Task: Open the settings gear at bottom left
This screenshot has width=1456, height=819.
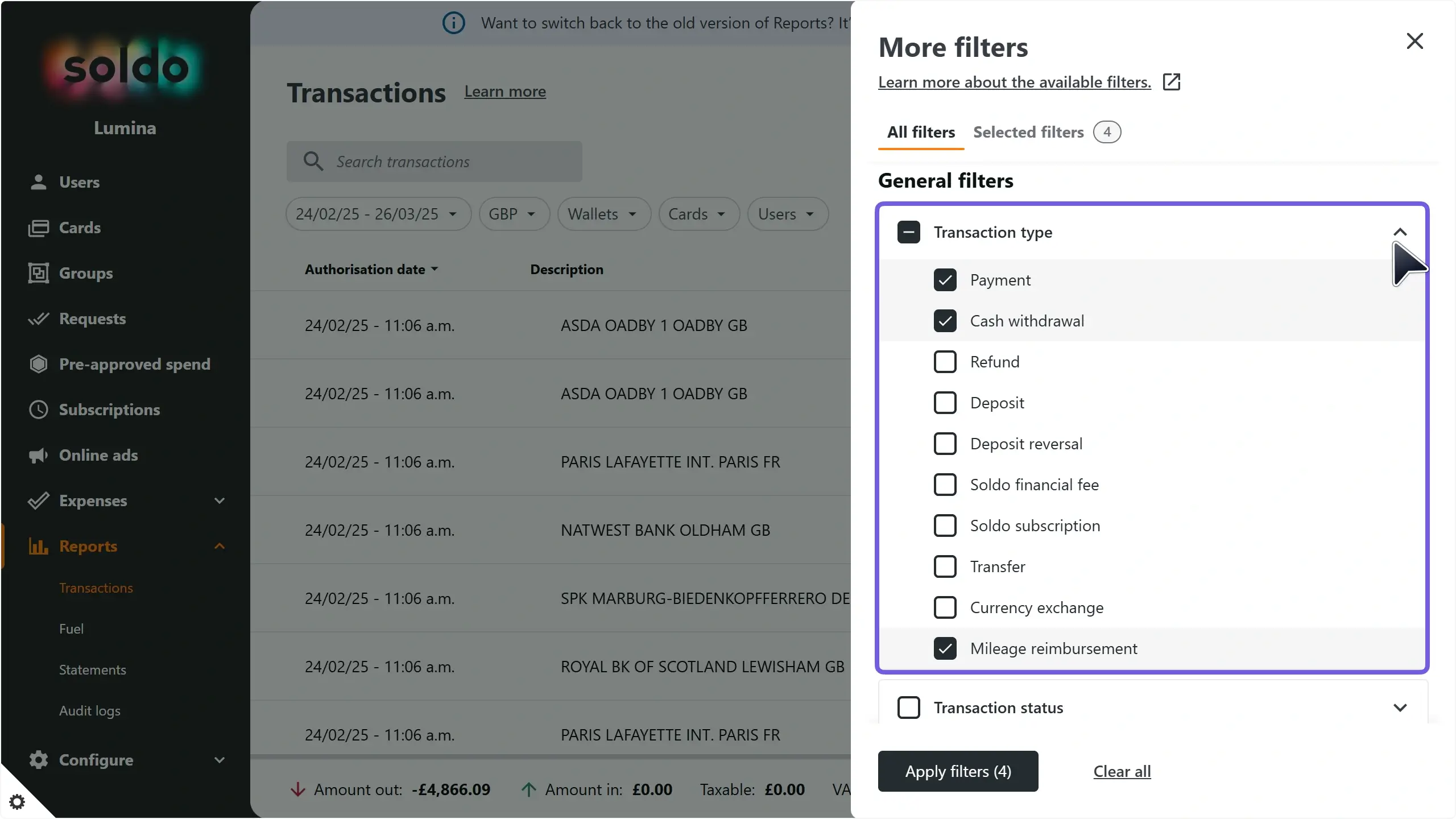Action: (17, 801)
